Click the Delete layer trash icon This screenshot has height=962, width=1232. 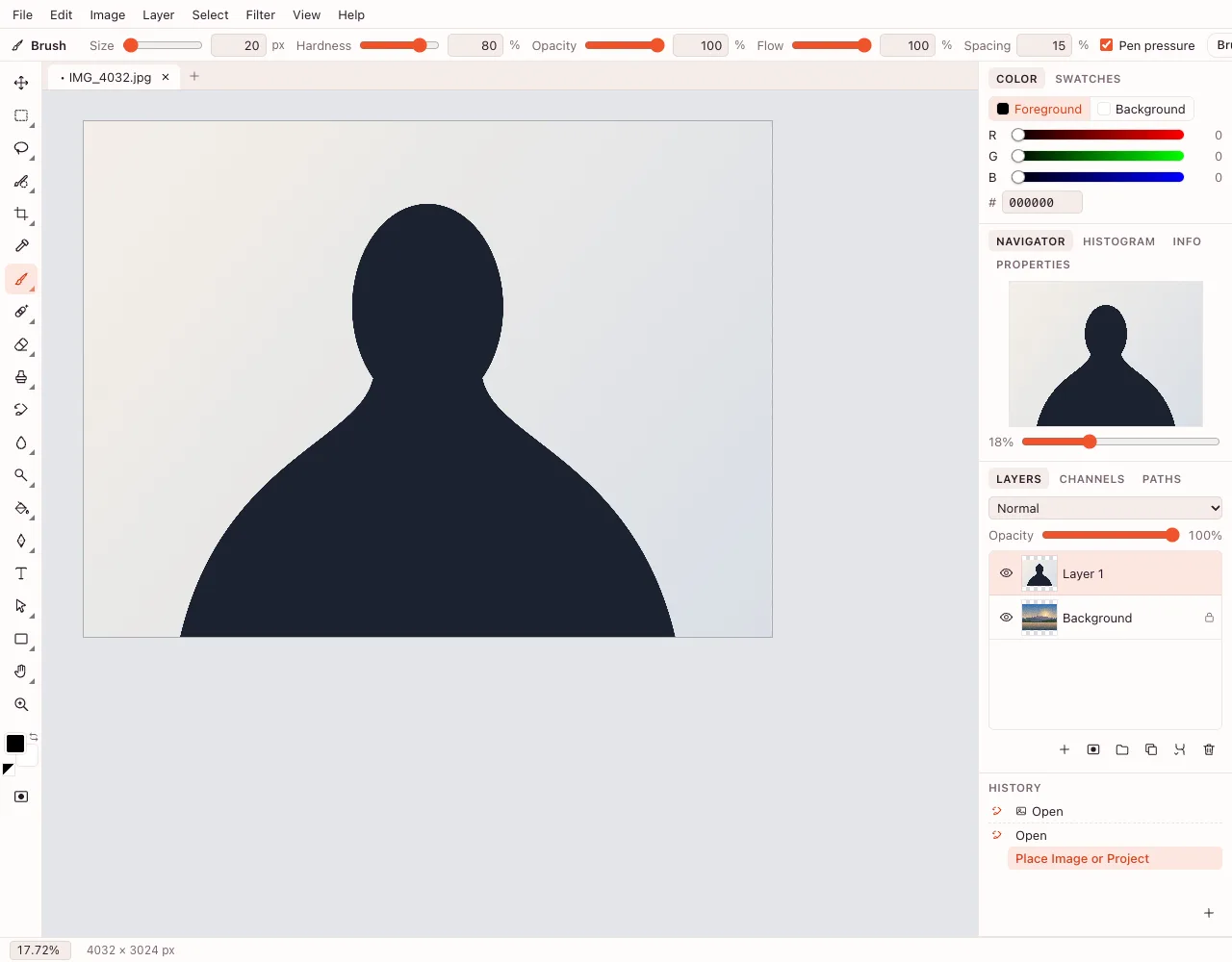click(1209, 749)
